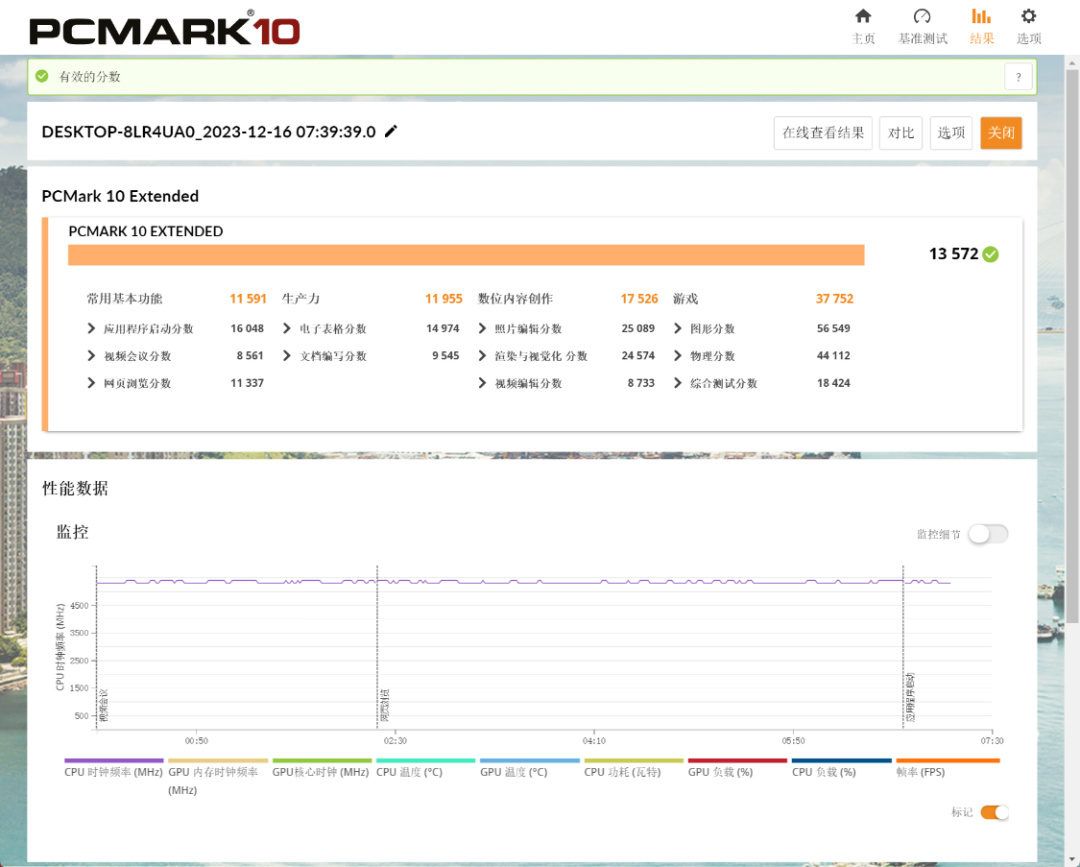This screenshot has width=1080, height=867.
Task: Toggle the 标记 markers switch off
Action: [x=994, y=813]
